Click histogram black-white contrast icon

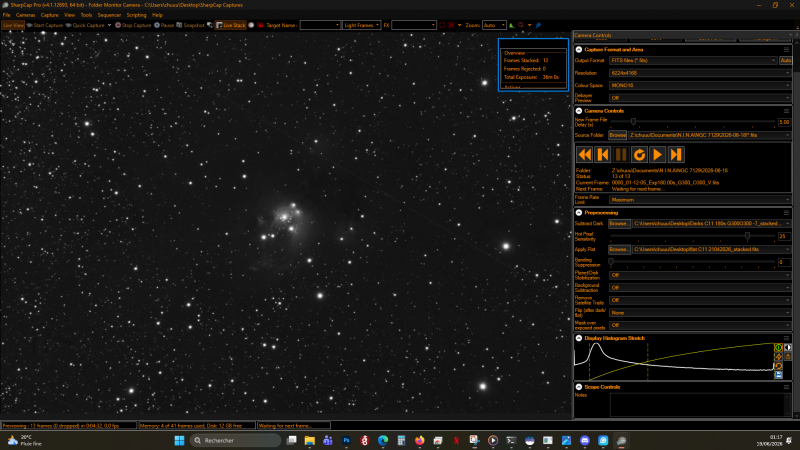pyautogui.click(x=788, y=347)
